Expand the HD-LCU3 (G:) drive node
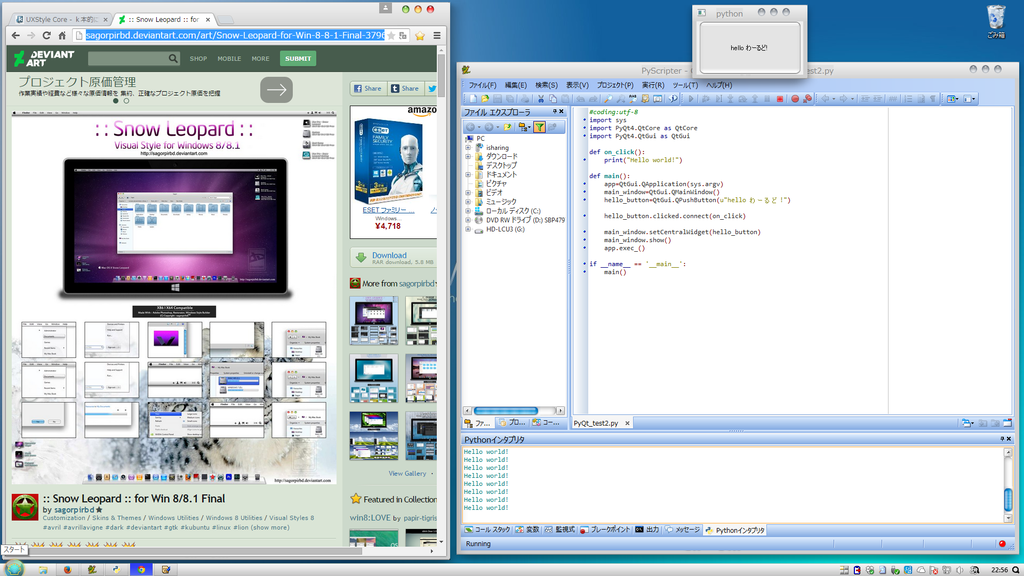The width and height of the screenshot is (1024, 576). pos(468,229)
